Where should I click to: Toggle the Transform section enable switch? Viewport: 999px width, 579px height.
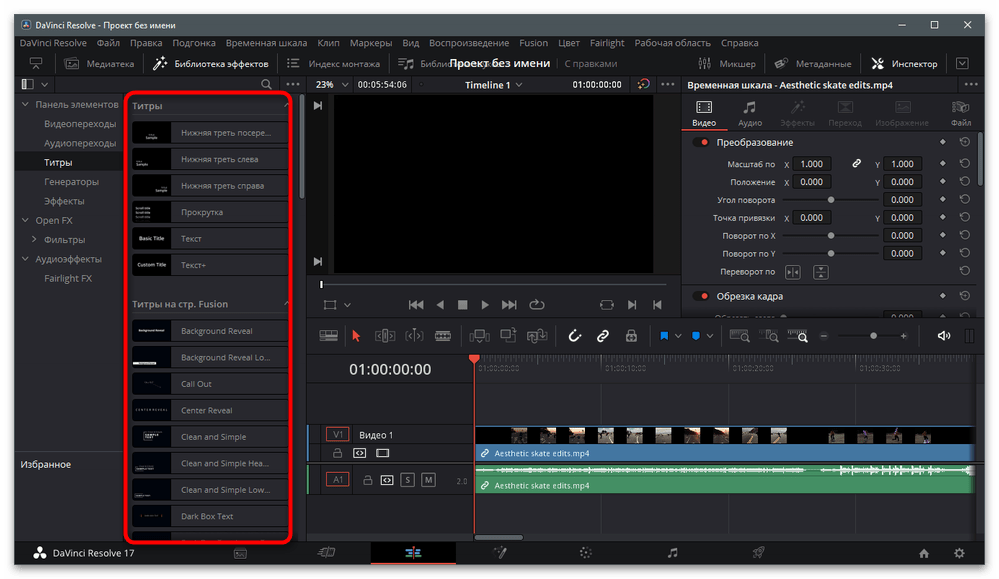701,142
